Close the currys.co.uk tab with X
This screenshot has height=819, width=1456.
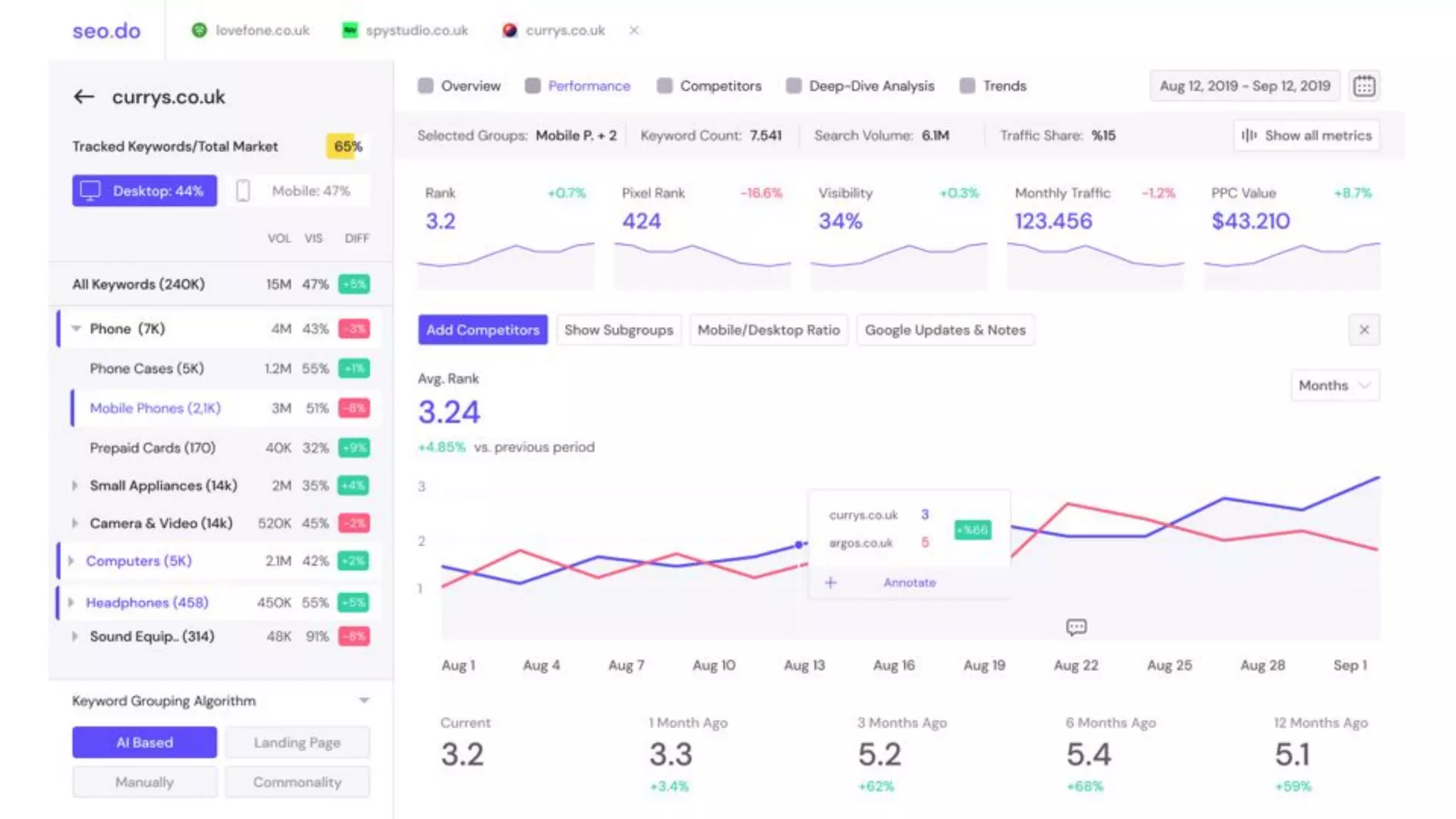(634, 30)
